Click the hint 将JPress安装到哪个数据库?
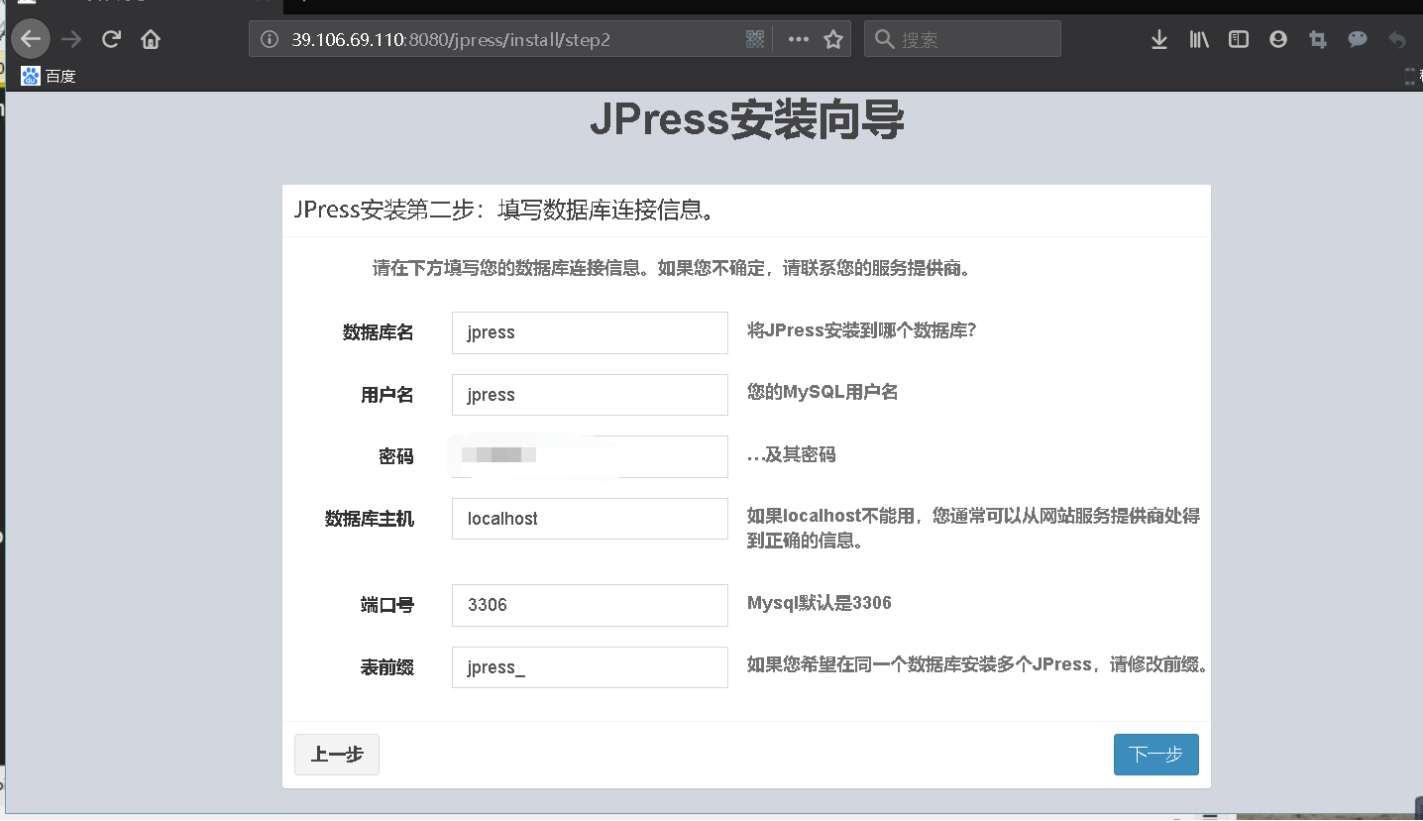 [x=862, y=330]
